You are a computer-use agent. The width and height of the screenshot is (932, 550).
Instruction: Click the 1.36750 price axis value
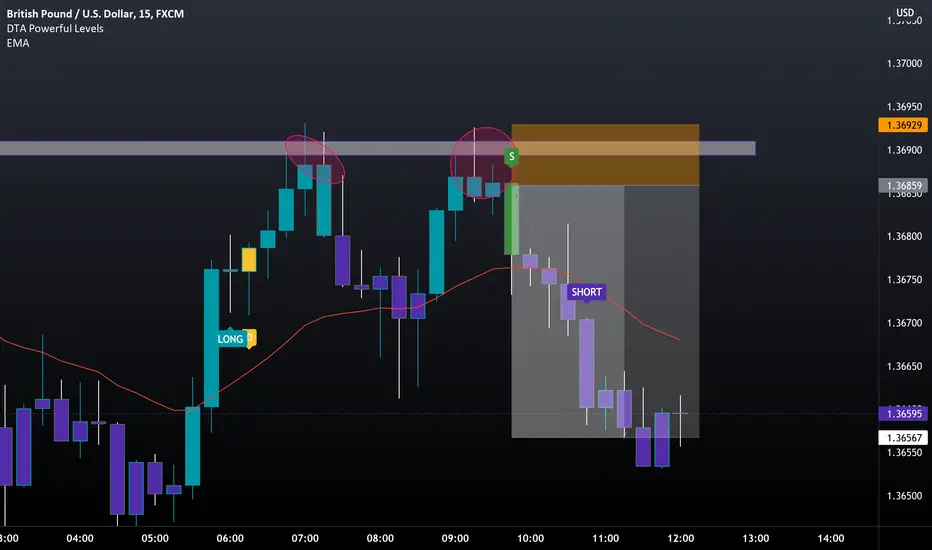pos(904,280)
